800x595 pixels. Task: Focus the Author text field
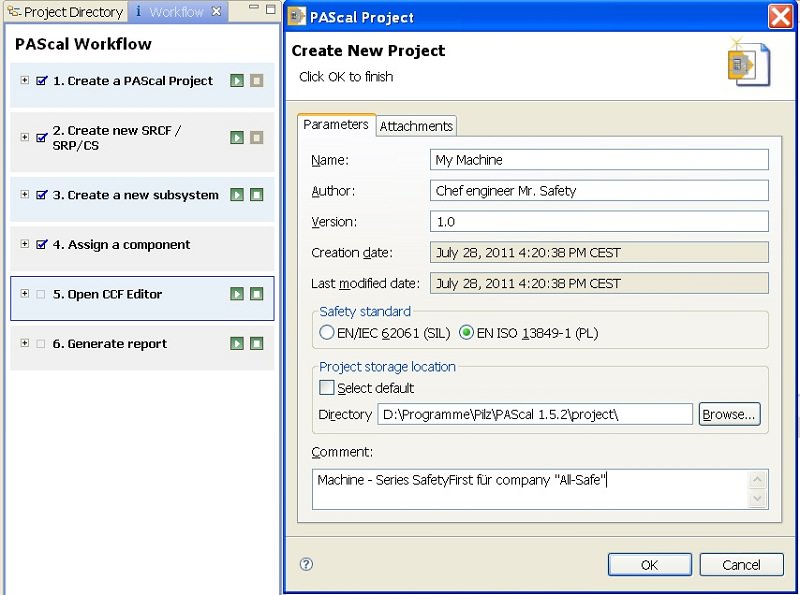(x=599, y=191)
